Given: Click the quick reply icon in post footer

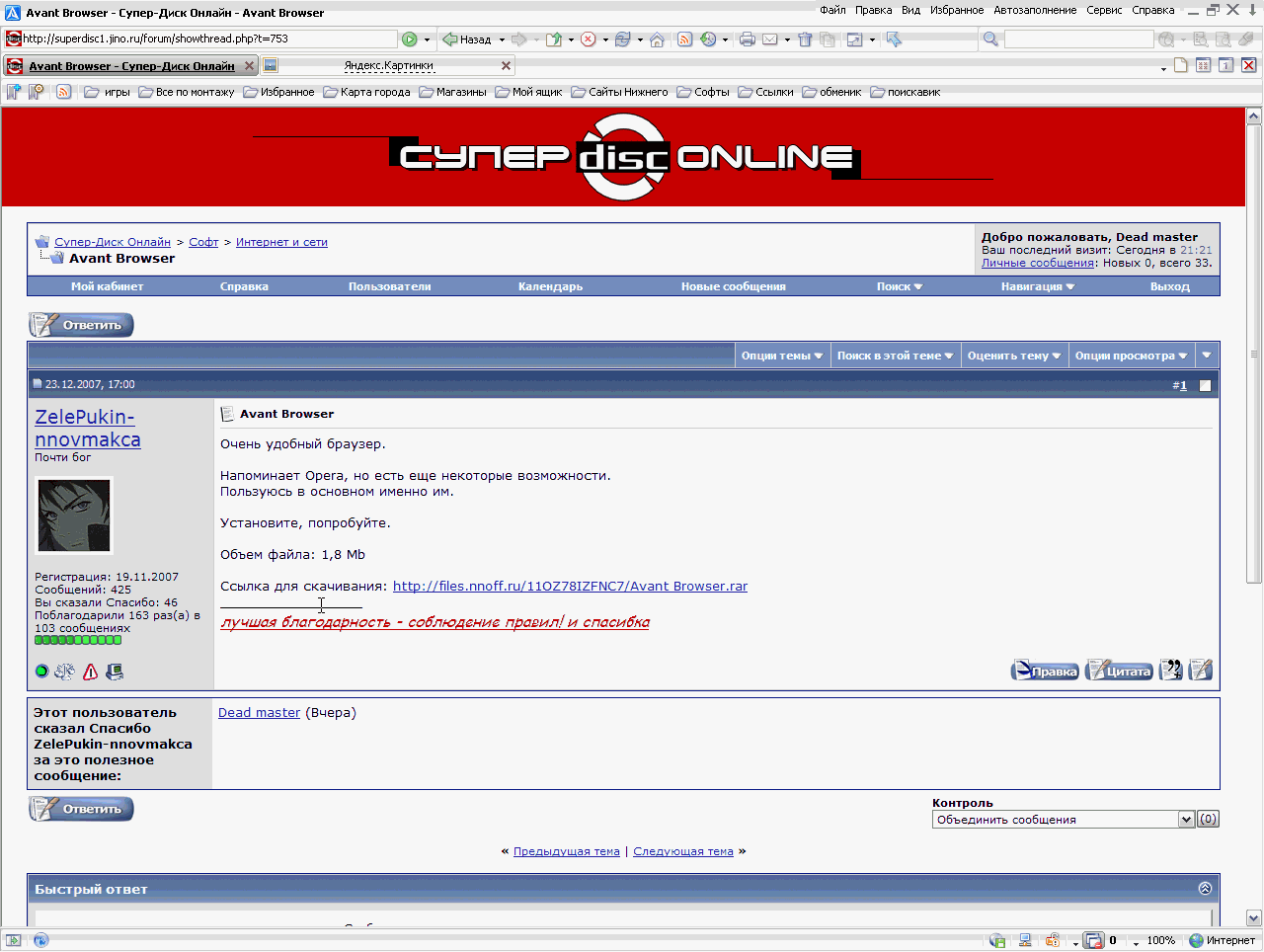Looking at the screenshot, I should [1200, 671].
